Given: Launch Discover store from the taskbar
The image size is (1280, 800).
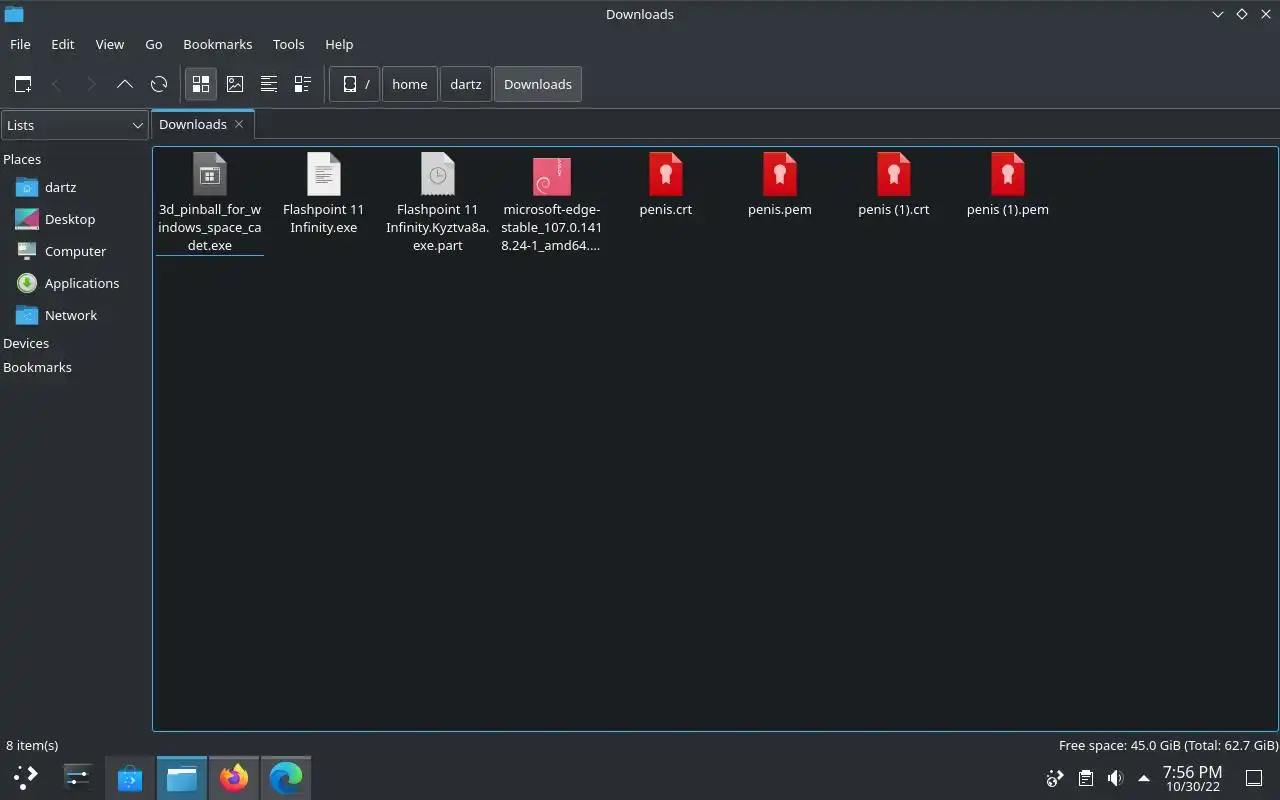Looking at the screenshot, I should 129,777.
